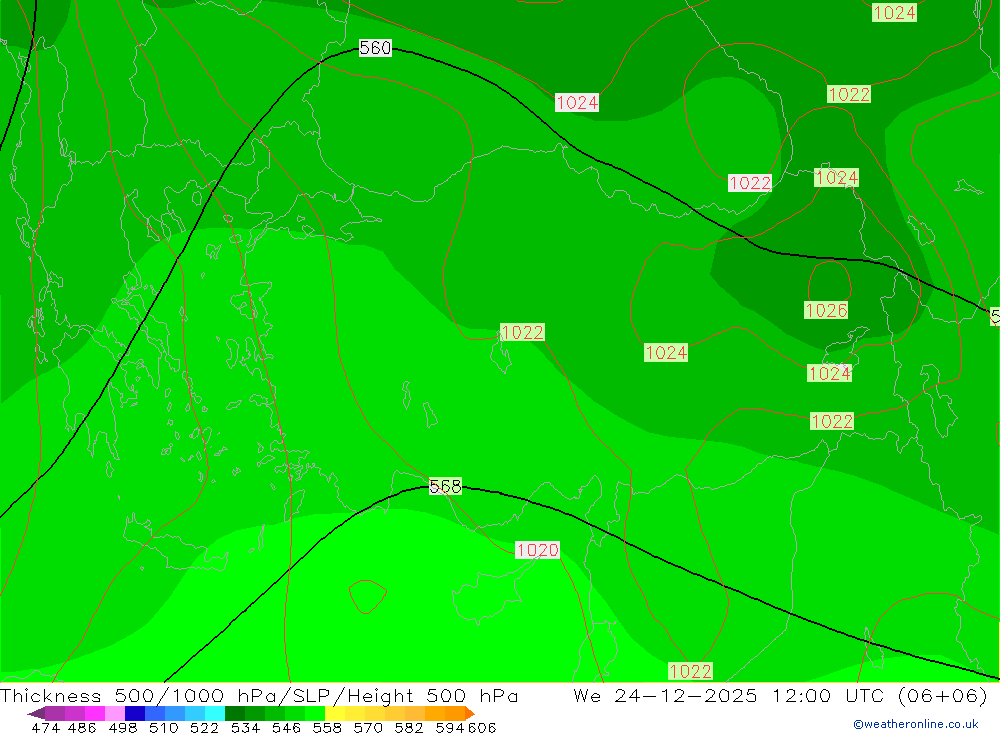This screenshot has width=1000, height=733.
Task: Click the legend value 570
Action: pyautogui.click(x=367, y=728)
